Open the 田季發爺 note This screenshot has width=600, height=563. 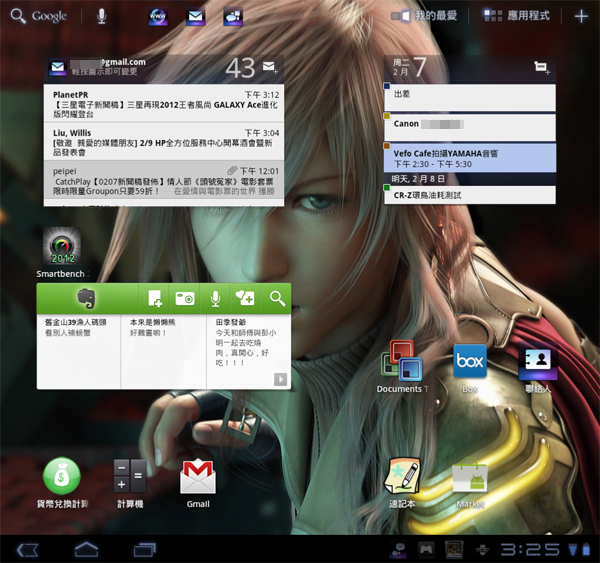click(x=249, y=351)
